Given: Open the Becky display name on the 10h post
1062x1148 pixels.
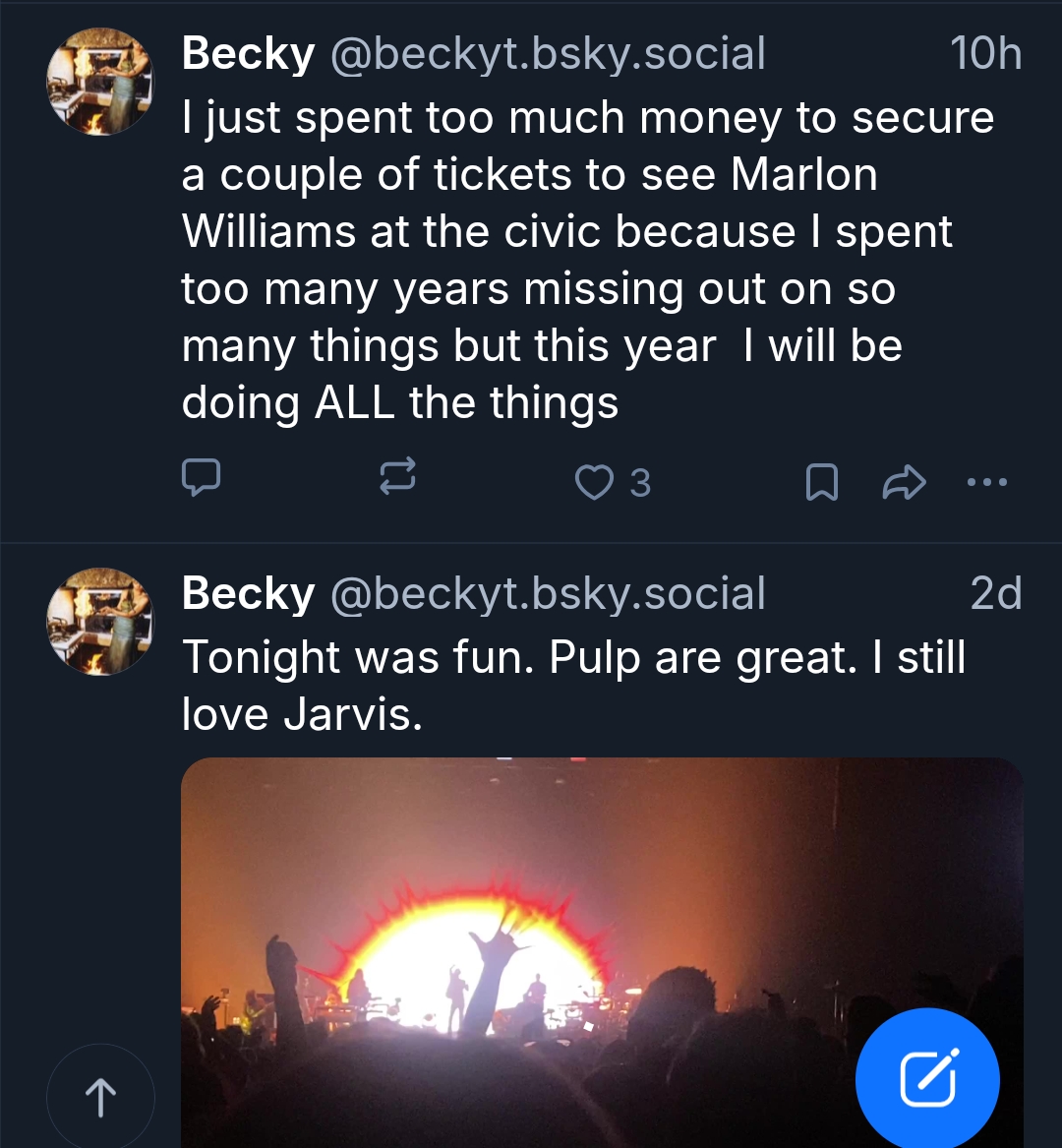Looking at the screenshot, I should (x=248, y=54).
